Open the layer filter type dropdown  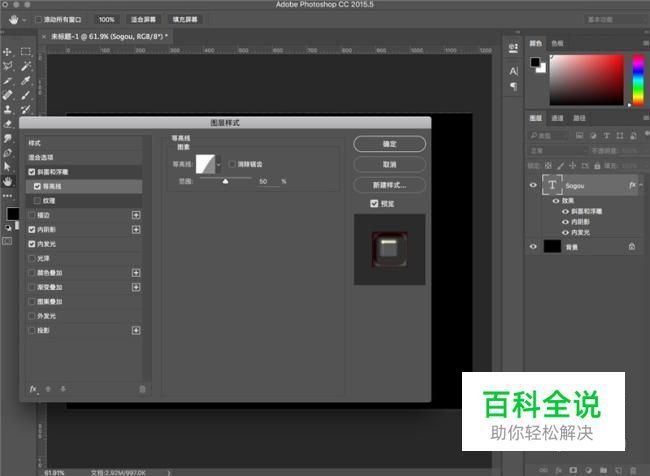[549, 136]
